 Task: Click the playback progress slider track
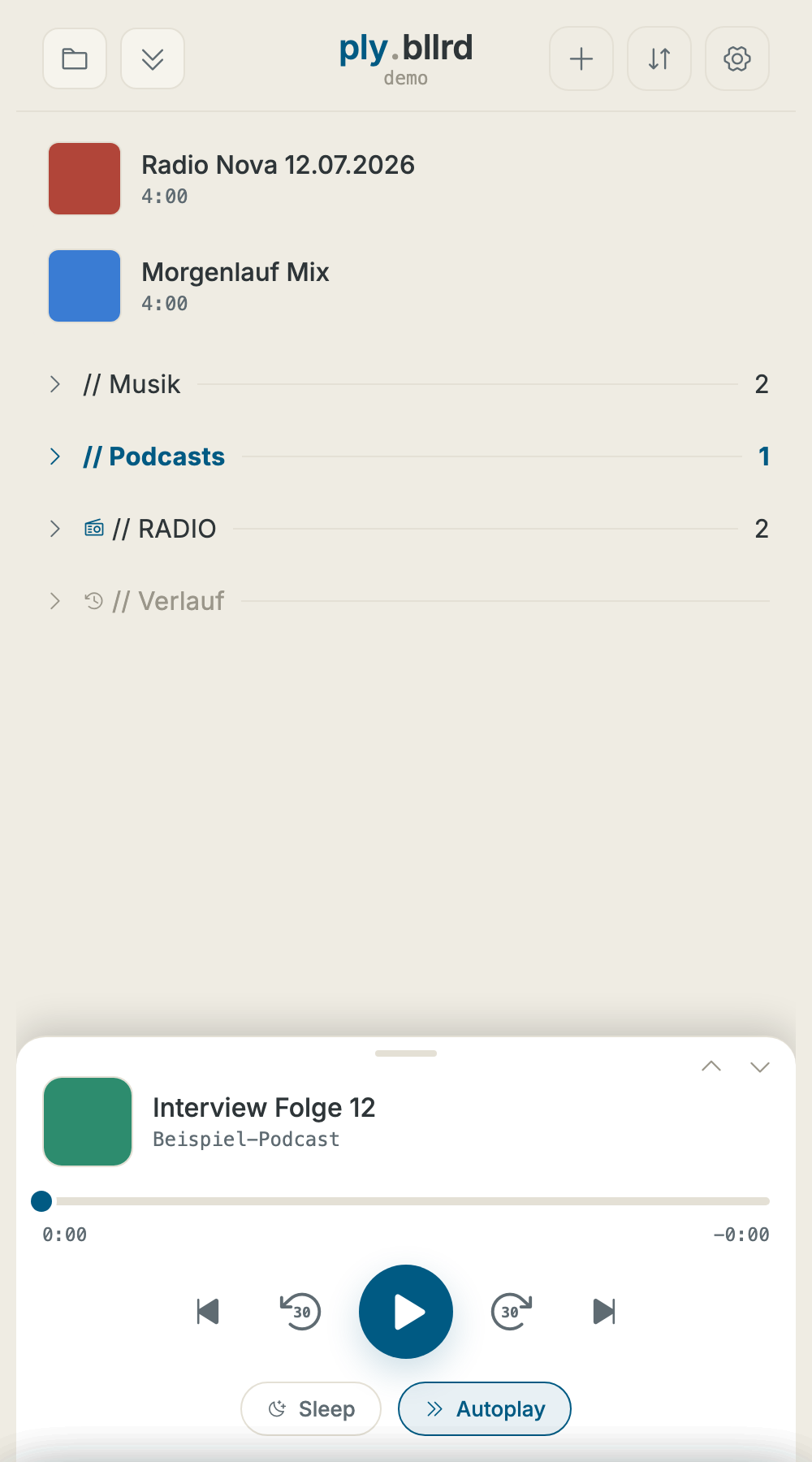(x=406, y=1201)
